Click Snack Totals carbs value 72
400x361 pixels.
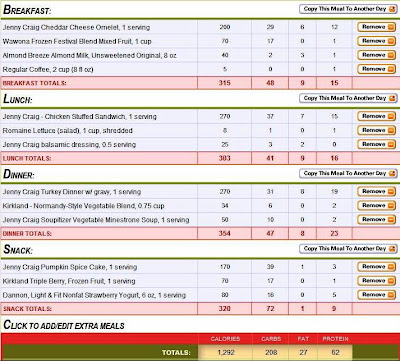[x=270, y=309]
